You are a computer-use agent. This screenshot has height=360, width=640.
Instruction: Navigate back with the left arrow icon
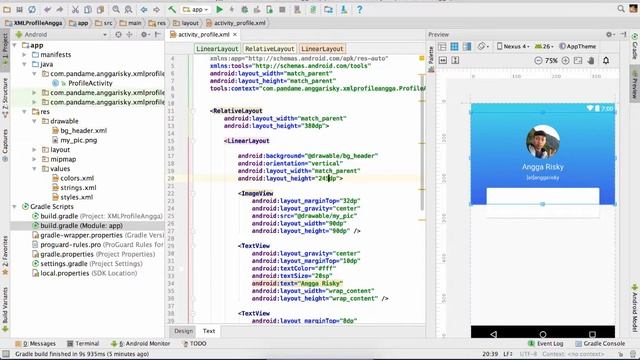[x=144, y=9]
